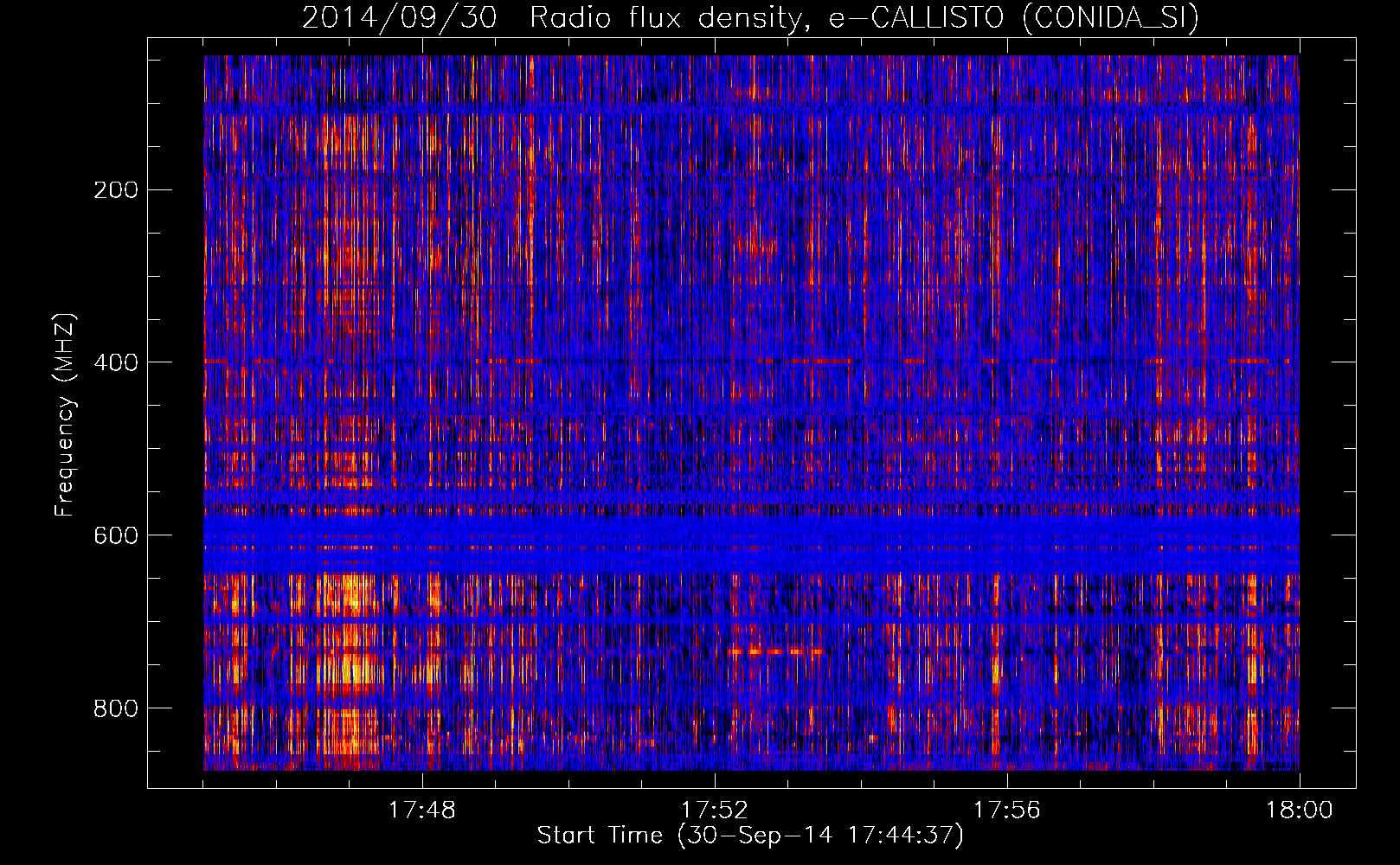The width and height of the screenshot is (1400, 865).
Task: Click the 600 frequency tick label
Action: click(x=115, y=535)
